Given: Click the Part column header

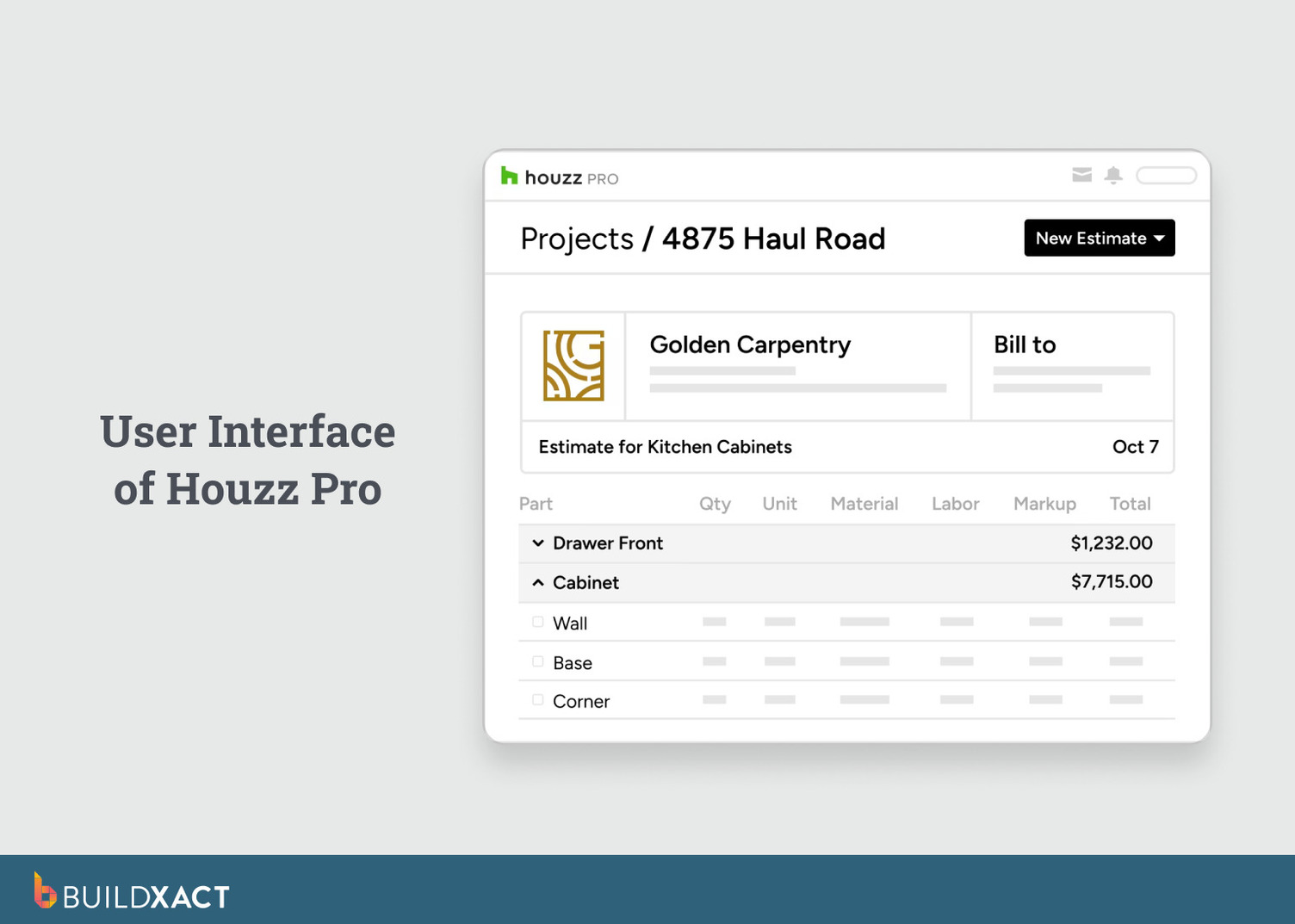Looking at the screenshot, I should (x=536, y=504).
